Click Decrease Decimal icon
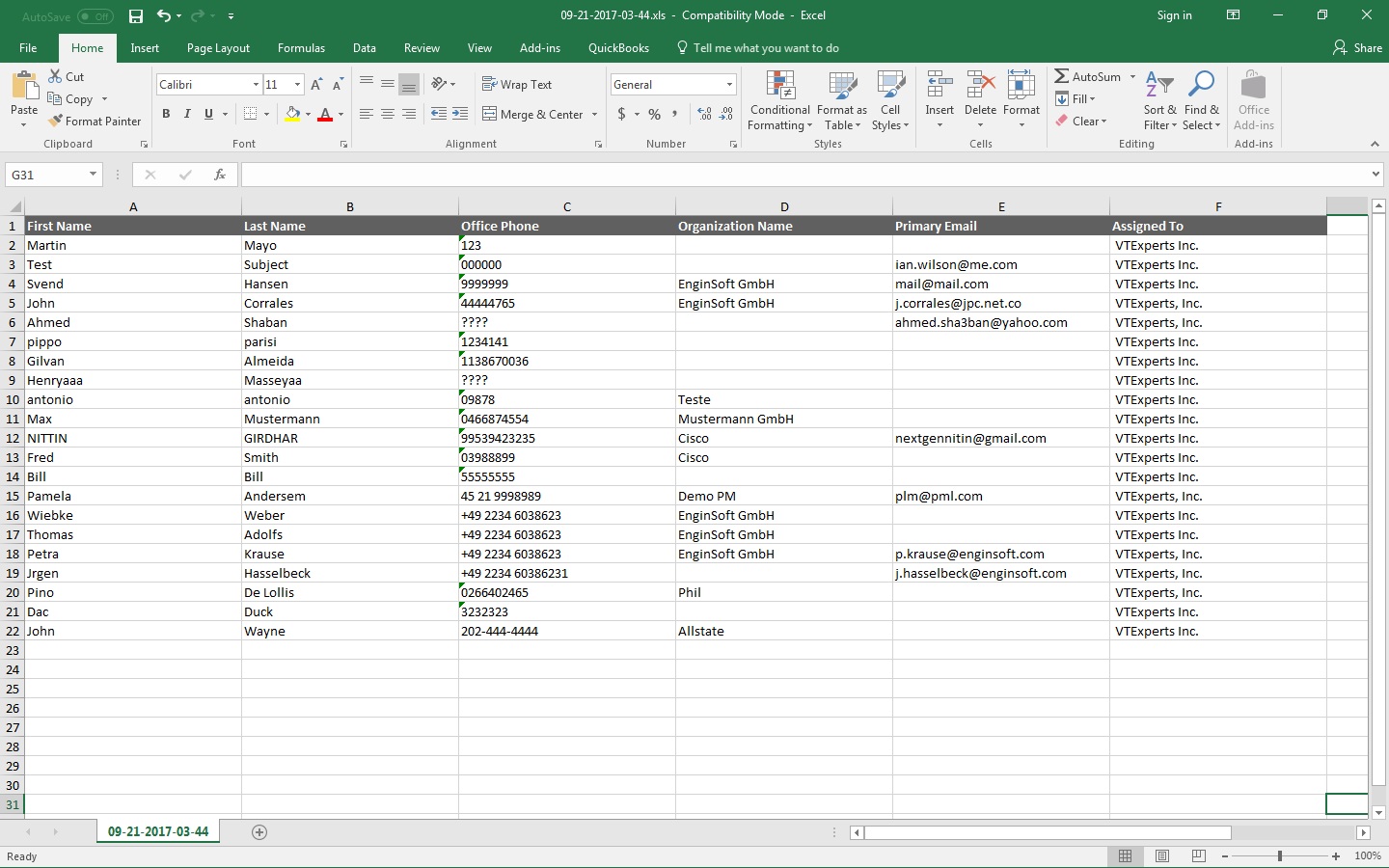Image resolution: width=1389 pixels, height=868 pixels. point(726,114)
